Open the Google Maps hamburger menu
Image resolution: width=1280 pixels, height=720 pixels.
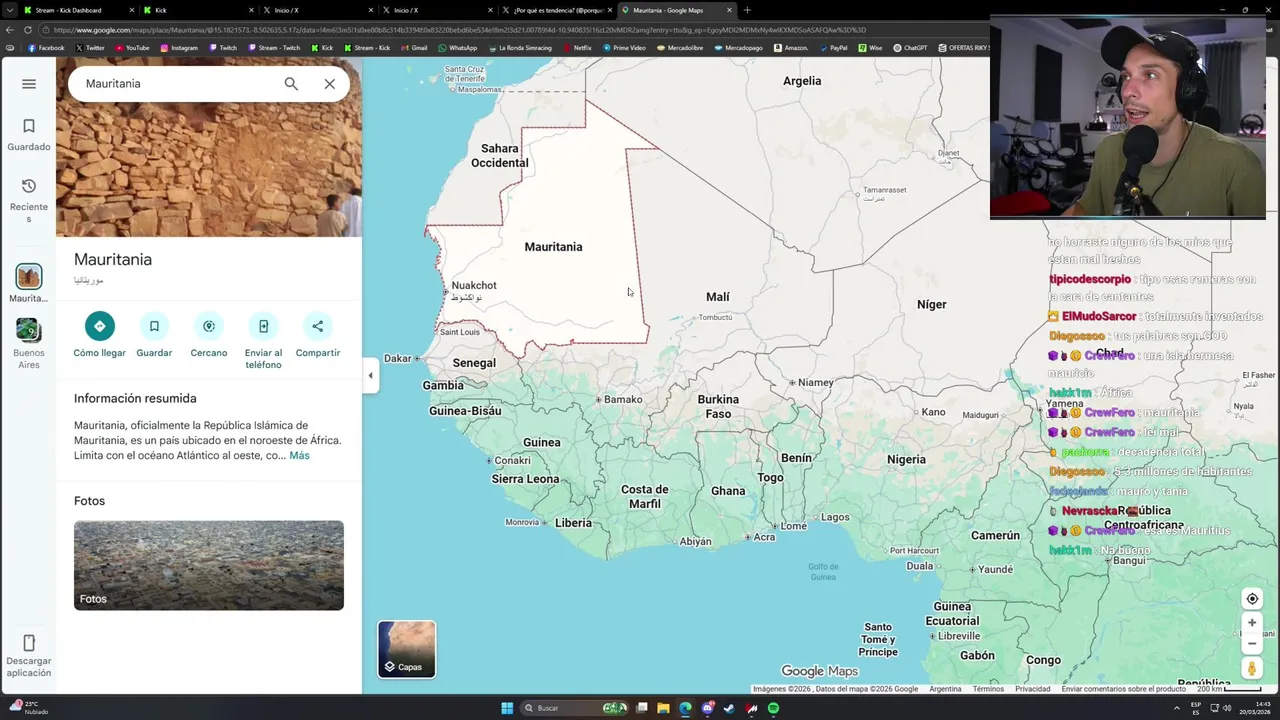(x=29, y=84)
